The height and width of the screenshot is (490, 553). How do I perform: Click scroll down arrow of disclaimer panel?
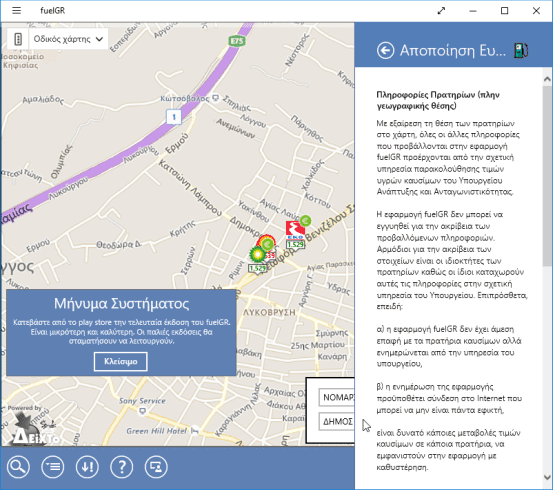click(x=547, y=477)
